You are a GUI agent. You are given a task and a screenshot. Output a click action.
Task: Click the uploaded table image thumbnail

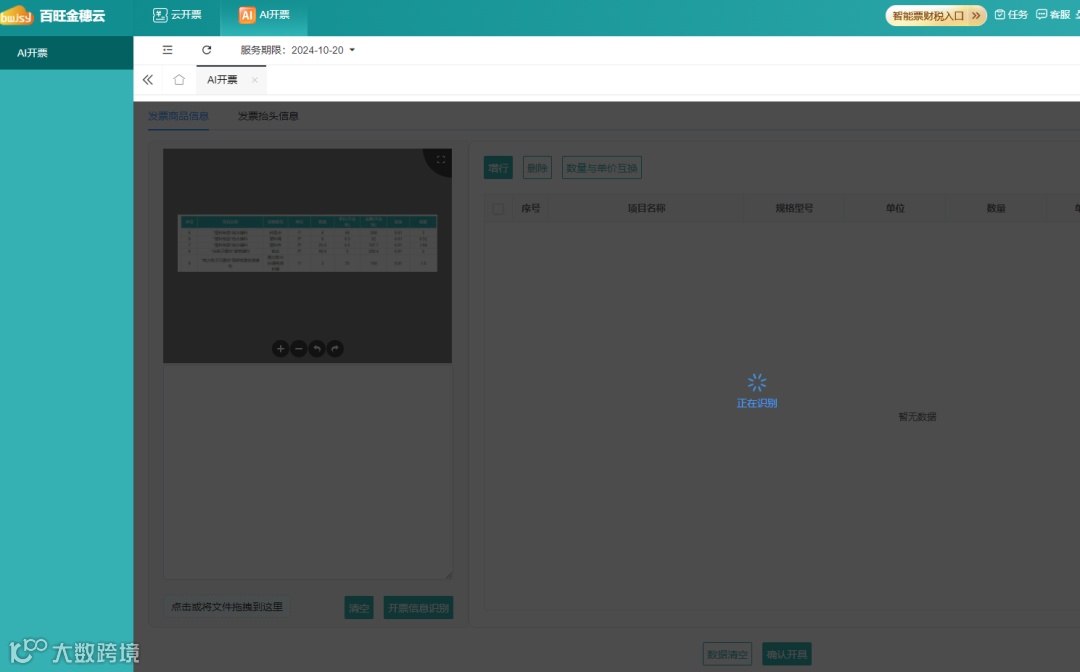click(x=307, y=242)
